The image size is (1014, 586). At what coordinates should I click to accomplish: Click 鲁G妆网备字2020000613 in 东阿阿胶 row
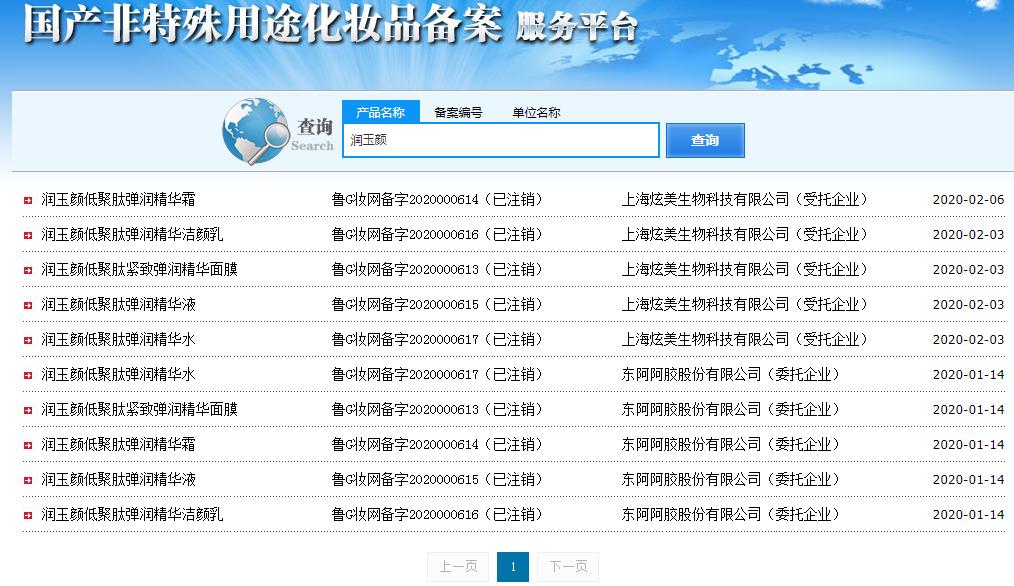405,409
